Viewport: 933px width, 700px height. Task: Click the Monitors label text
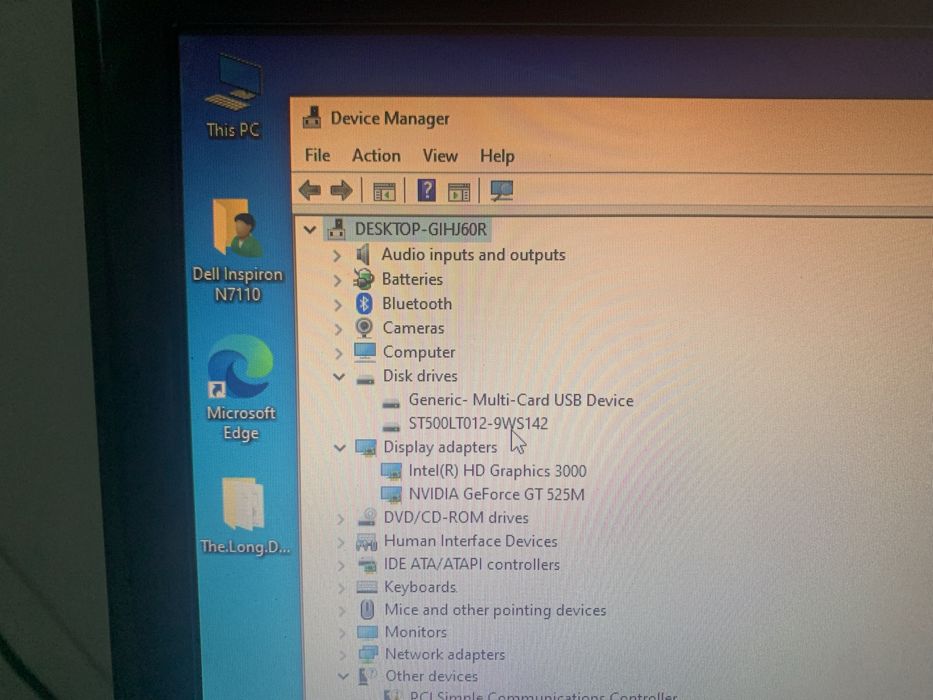pos(415,632)
